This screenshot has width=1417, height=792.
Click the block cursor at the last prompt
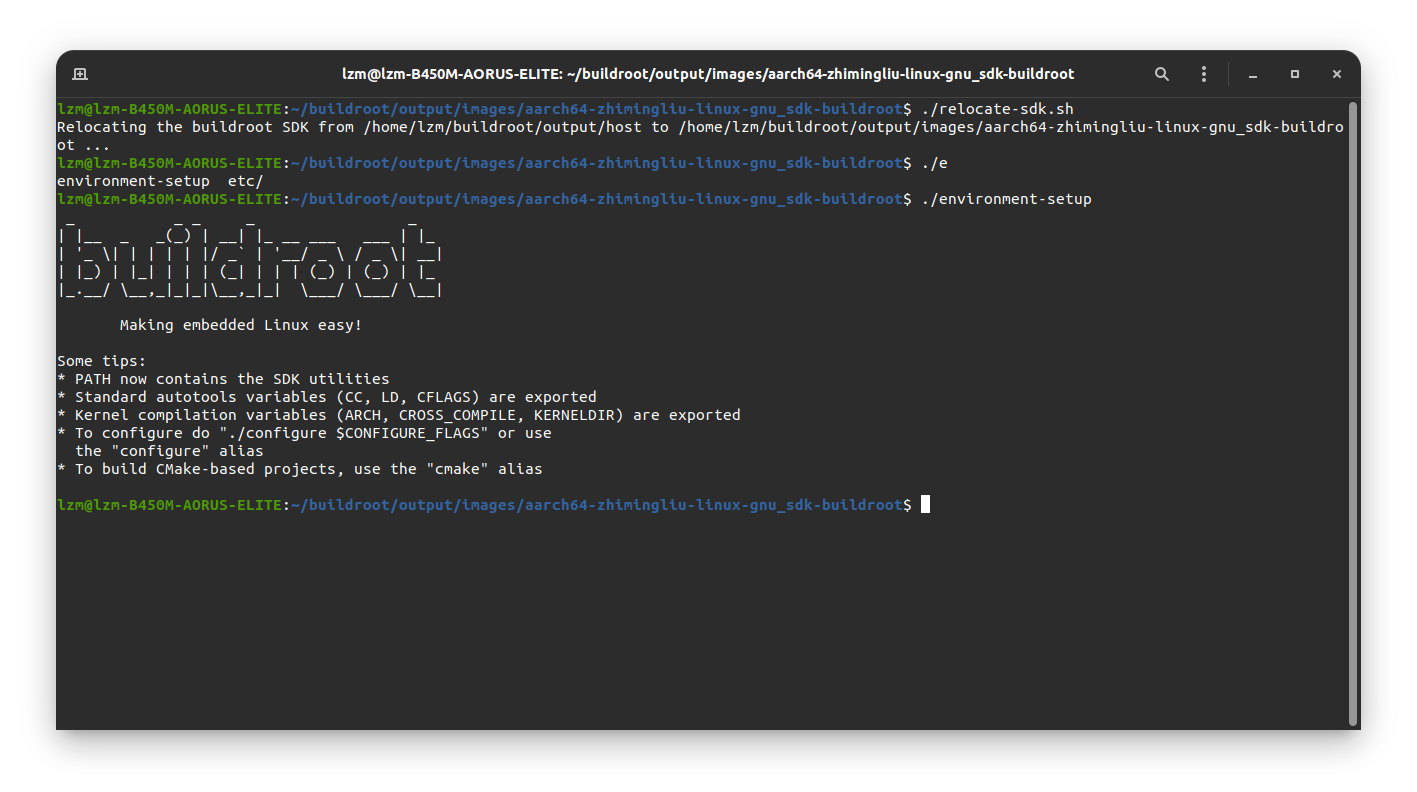coord(925,505)
